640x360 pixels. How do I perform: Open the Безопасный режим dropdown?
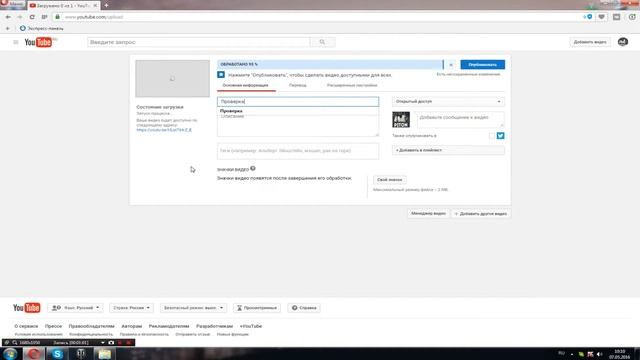[x=193, y=307]
